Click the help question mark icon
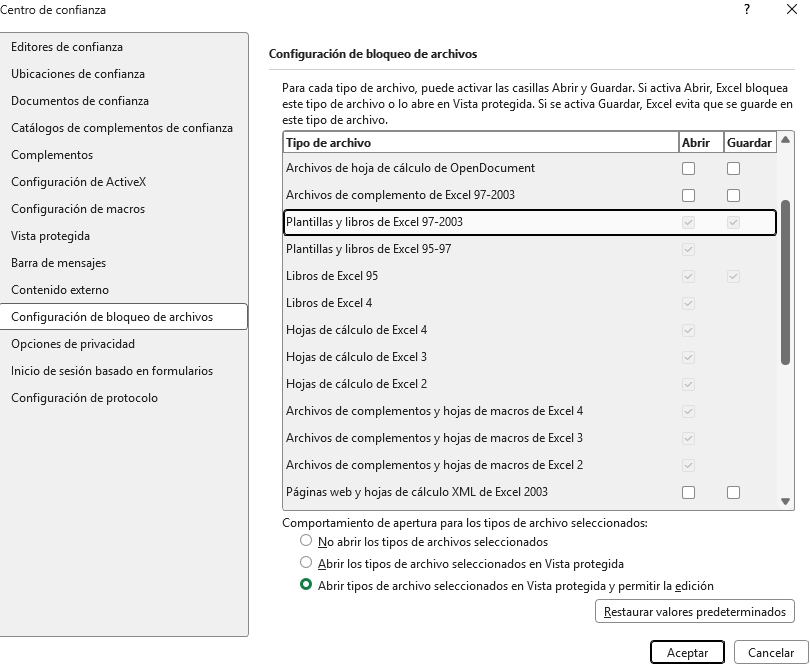The image size is (810, 667). point(747,10)
